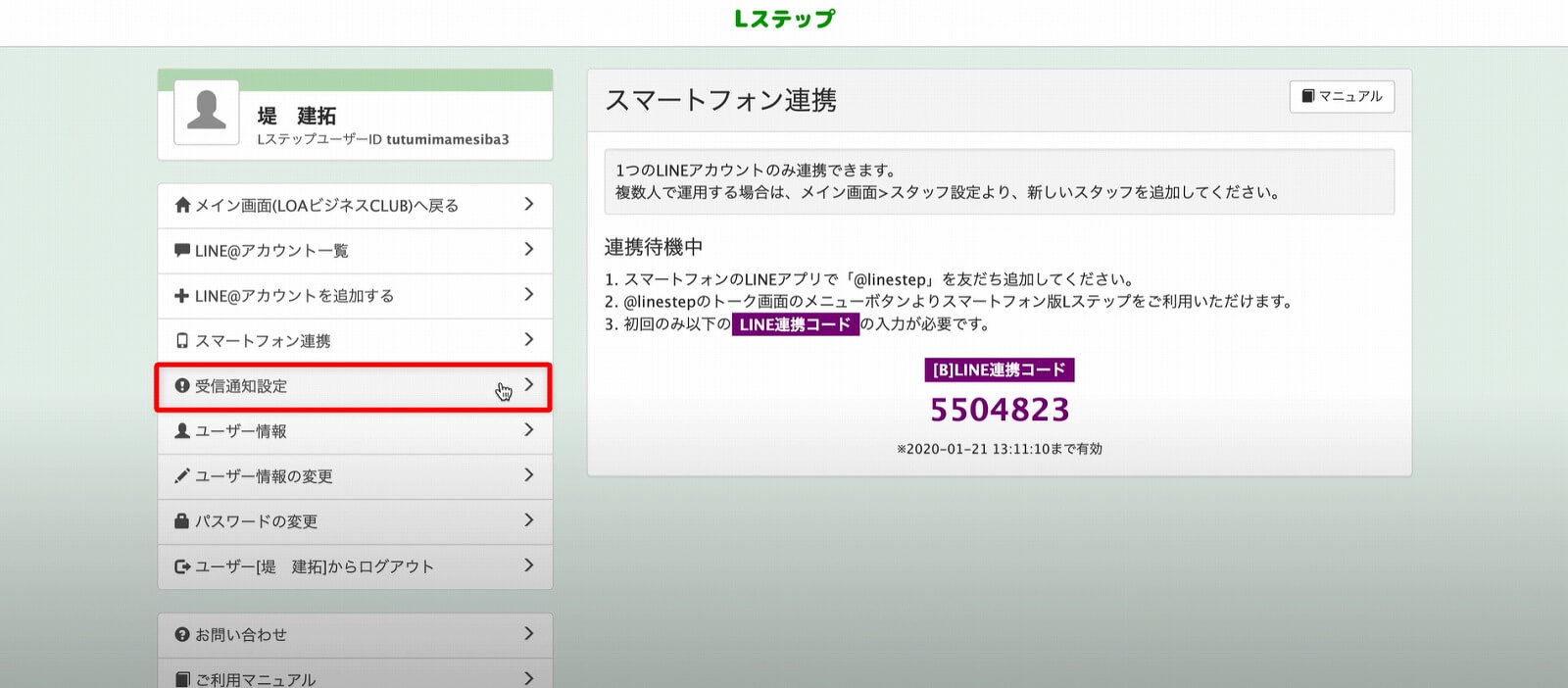Click chevron on 受信通知設定 row
This screenshot has width=1568, height=688.
[x=529, y=384]
